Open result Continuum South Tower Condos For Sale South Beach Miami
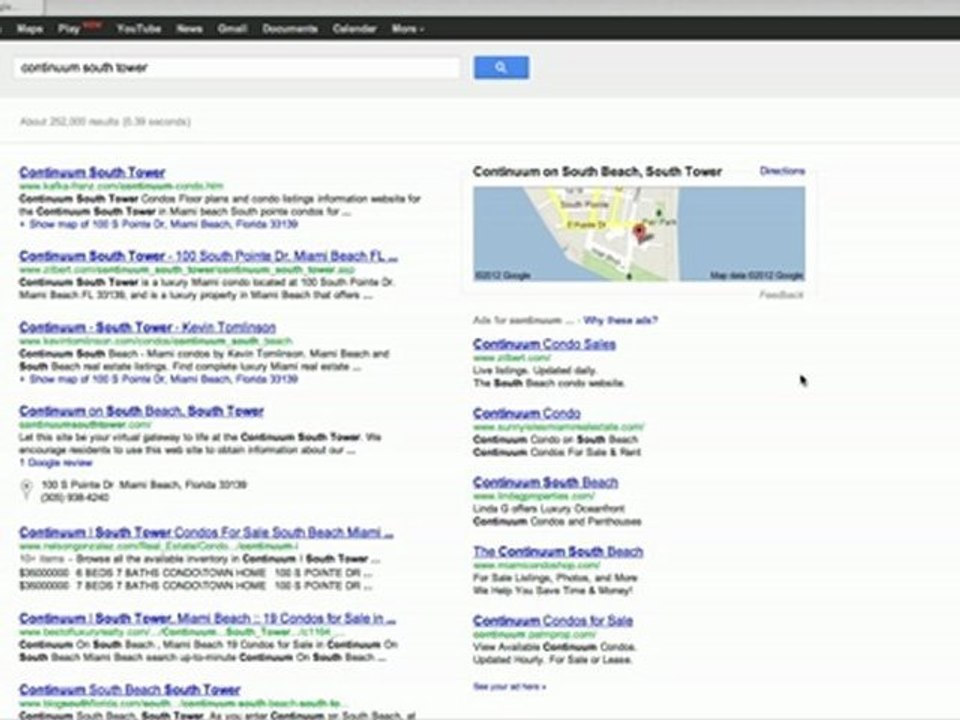Image resolution: width=960 pixels, height=720 pixels. [206, 532]
